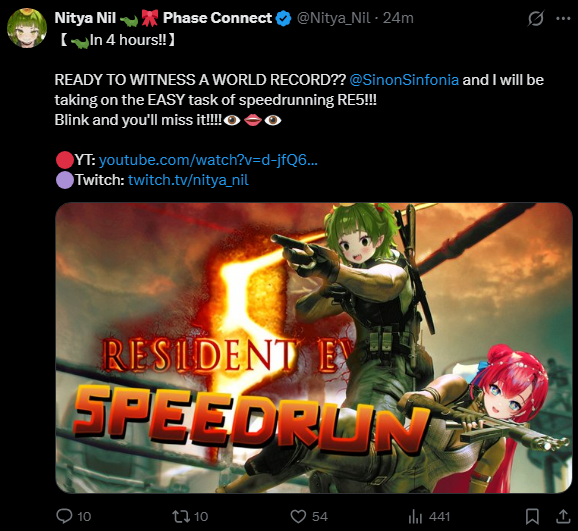
Task: Open the 24m timestamp link
Action: coord(398,18)
